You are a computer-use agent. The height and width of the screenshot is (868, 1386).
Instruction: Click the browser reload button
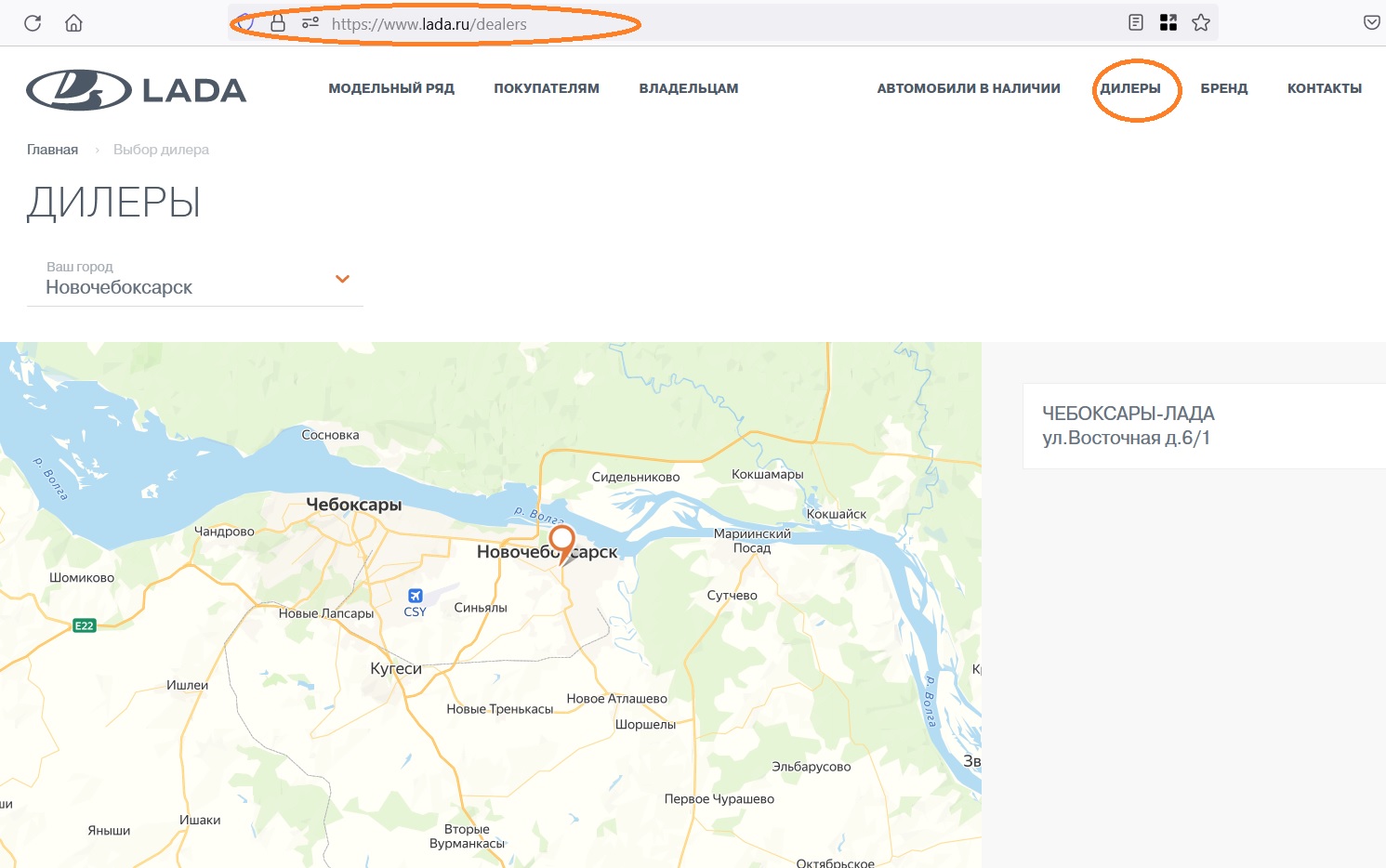33,23
